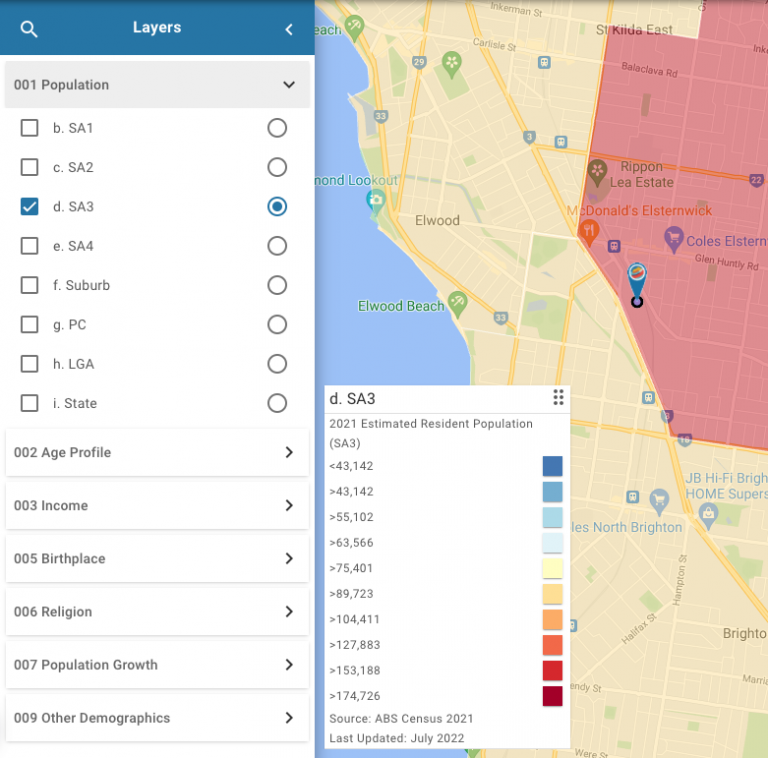Click the Coles Elsternwick shopping cart marker
Screen dimensions: 768x758
(x=673, y=239)
